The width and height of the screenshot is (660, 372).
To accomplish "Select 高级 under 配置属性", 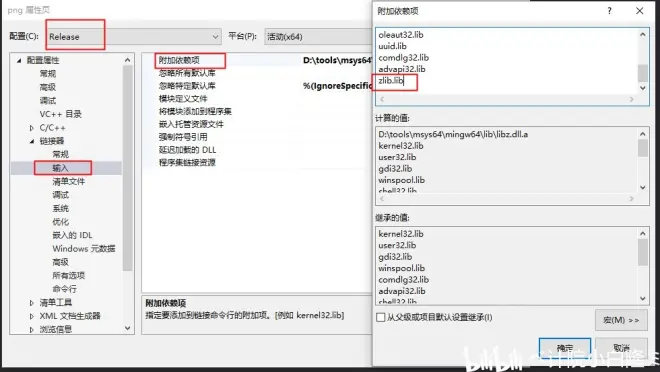I will [48, 87].
